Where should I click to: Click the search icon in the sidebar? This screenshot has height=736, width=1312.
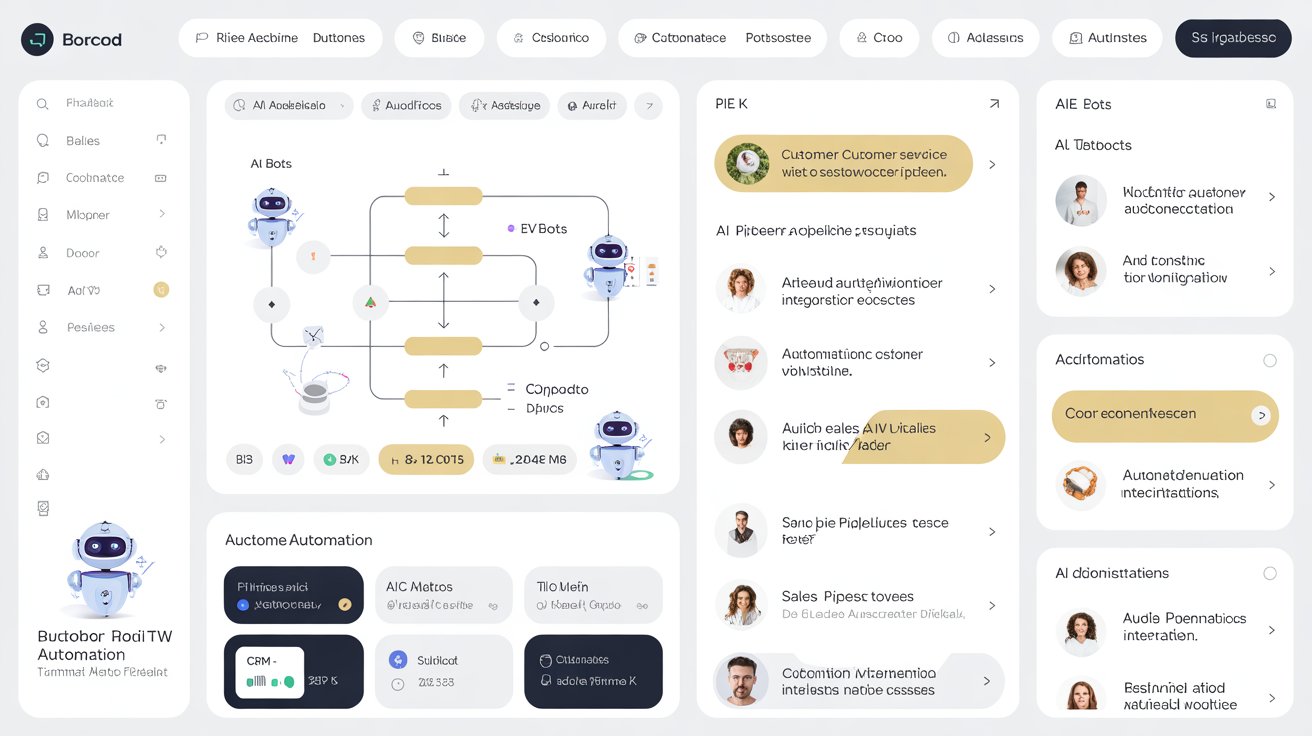click(43, 104)
